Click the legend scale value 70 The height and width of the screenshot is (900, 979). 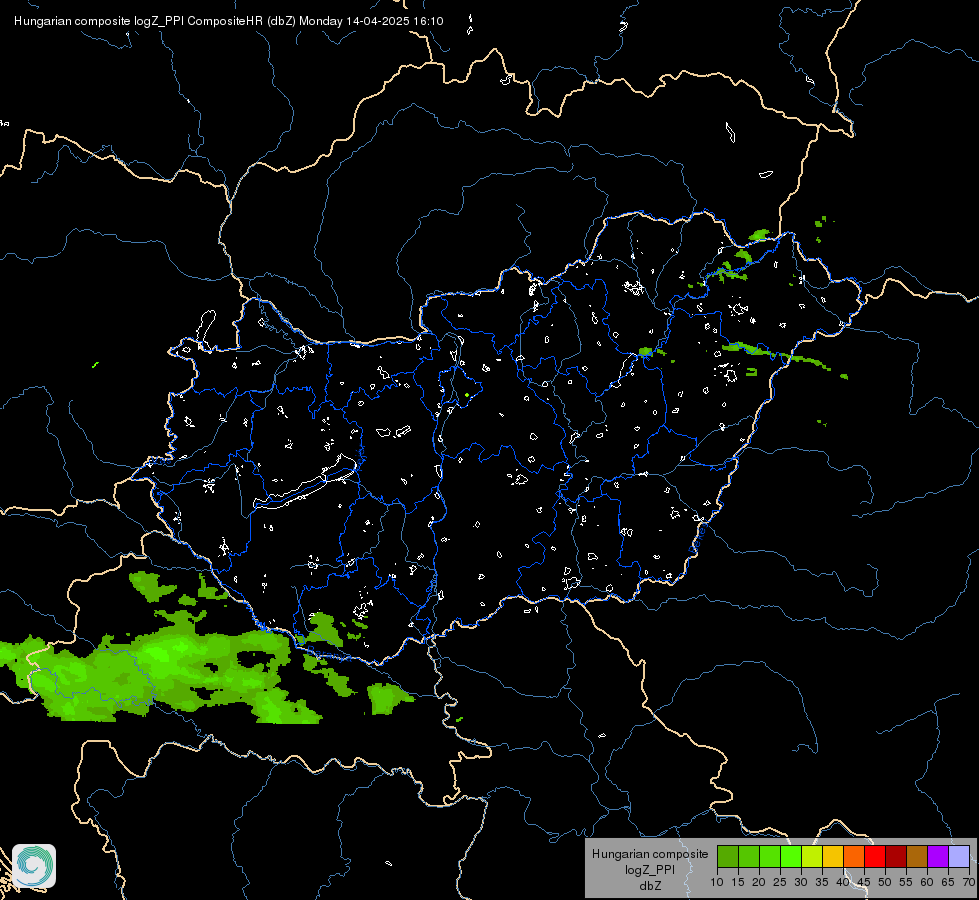point(969,882)
